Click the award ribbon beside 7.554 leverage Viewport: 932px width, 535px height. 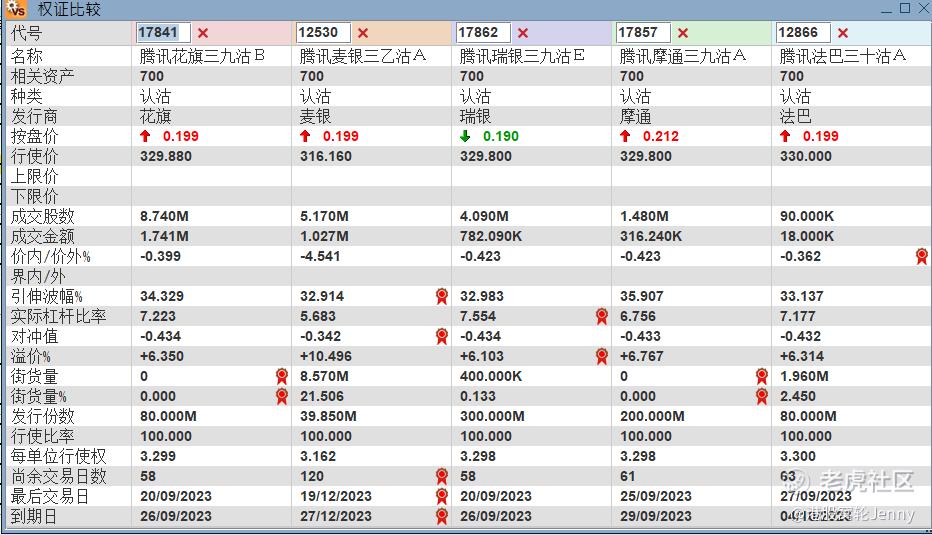(x=602, y=316)
